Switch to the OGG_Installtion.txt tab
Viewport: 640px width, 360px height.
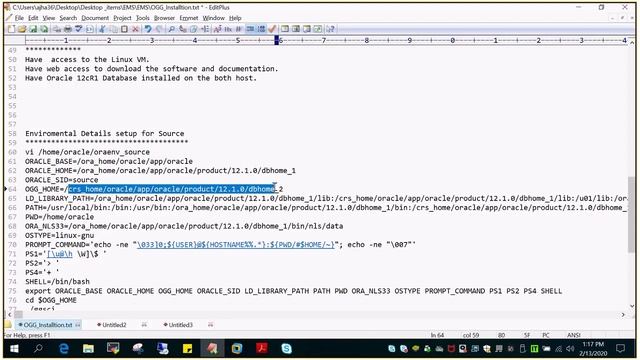tap(48, 325)
